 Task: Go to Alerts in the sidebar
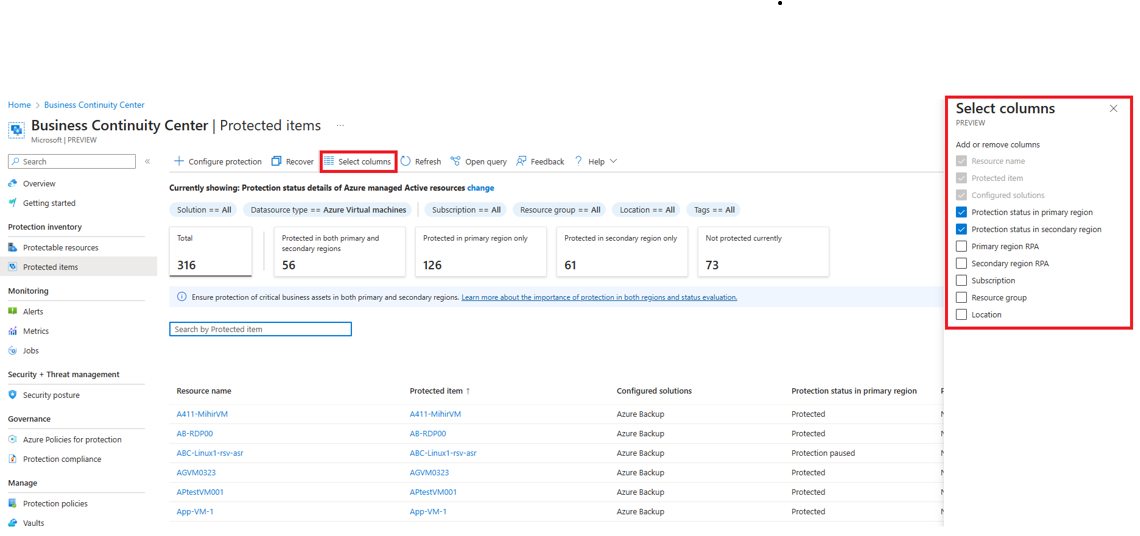(33, 311)
